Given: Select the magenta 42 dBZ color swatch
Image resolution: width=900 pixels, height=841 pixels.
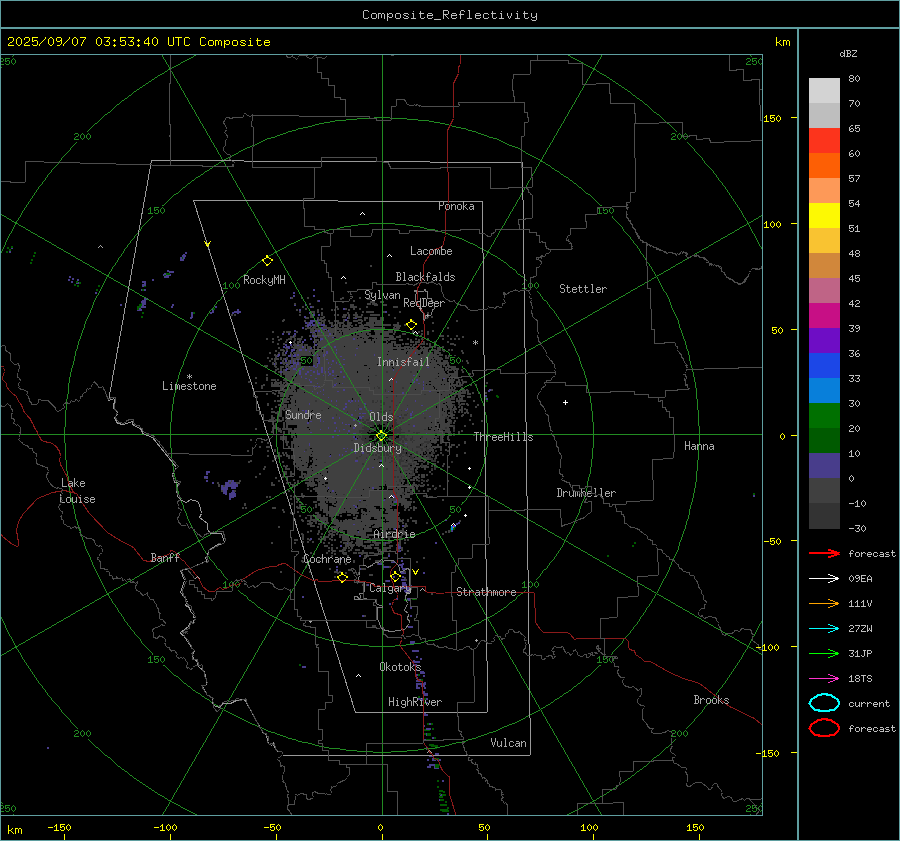Looking at the screenshot, I should tap(824, 315).
